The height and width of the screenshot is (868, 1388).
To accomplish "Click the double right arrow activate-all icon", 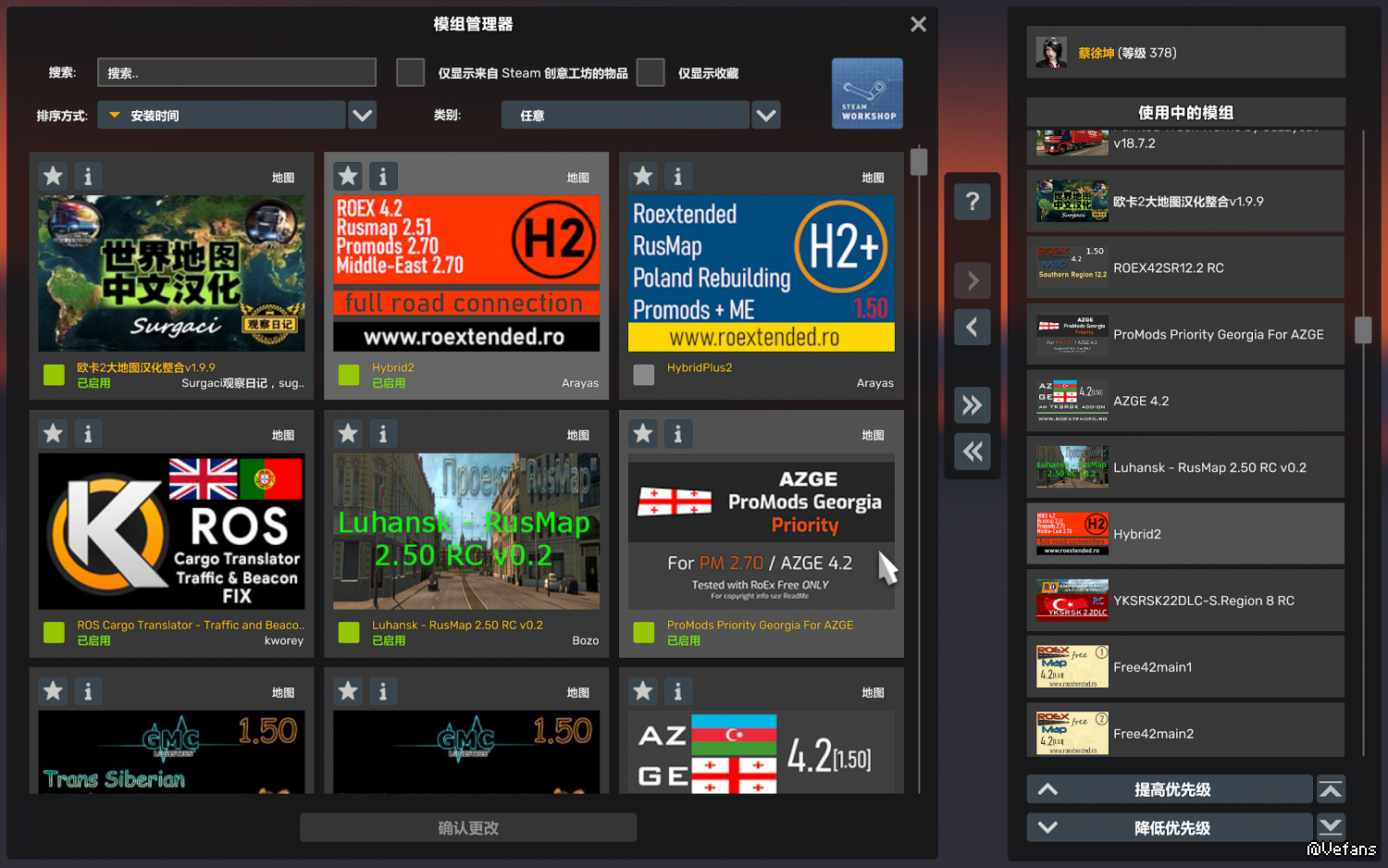I will pos(972,405).
